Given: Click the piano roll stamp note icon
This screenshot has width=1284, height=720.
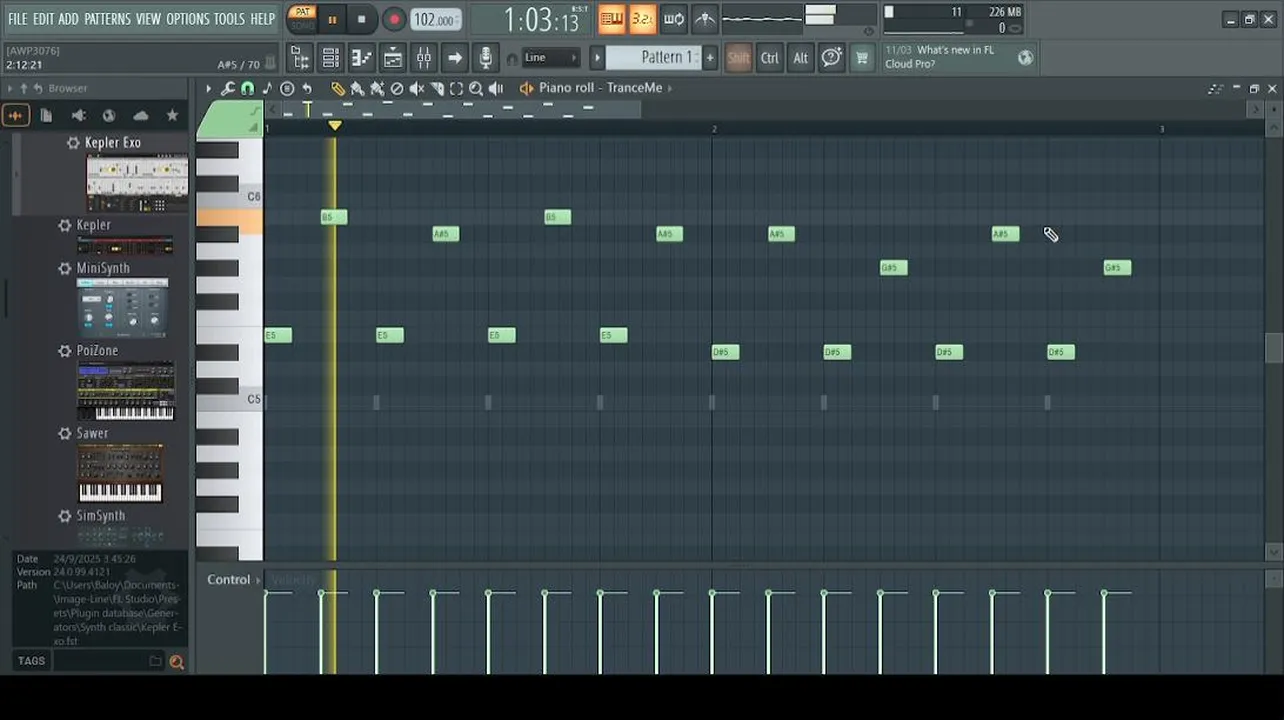Looking at the screenshot, I should pos(267,88).
